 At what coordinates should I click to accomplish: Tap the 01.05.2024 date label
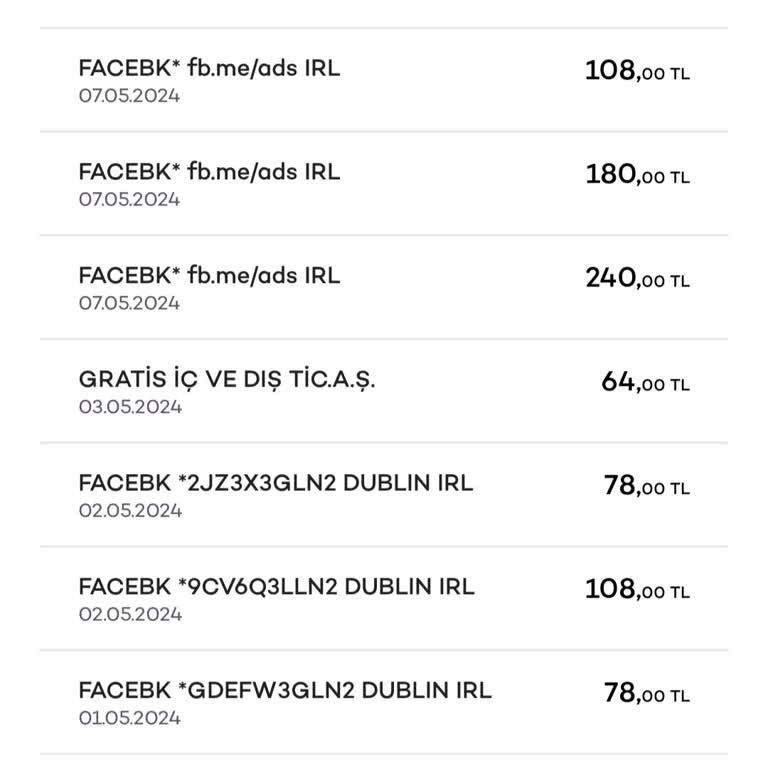coord(130,718)
